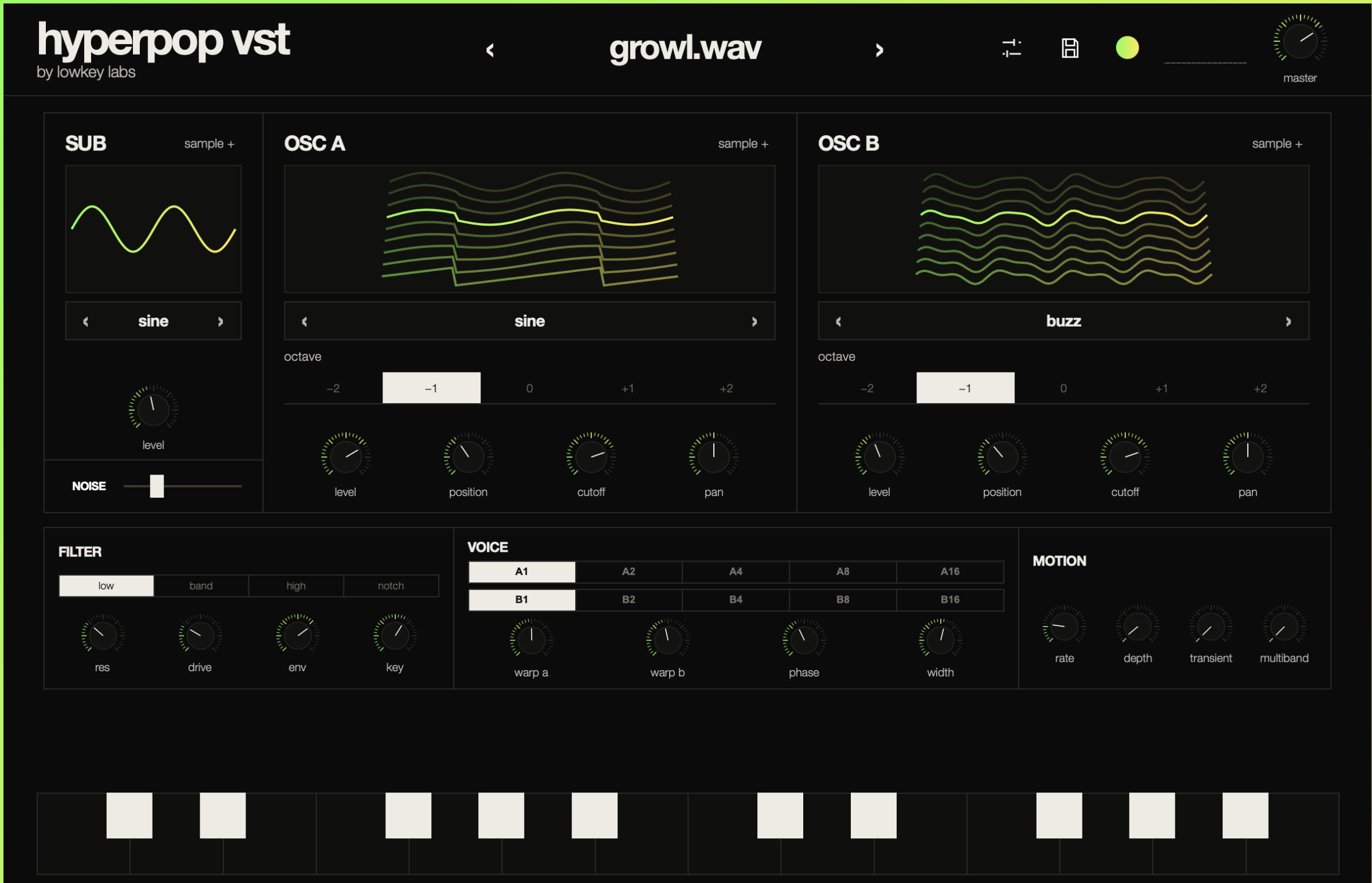The image size is (1372, 883).
Task: Click the master volume knob
Action: click(x=1299, y=41)
